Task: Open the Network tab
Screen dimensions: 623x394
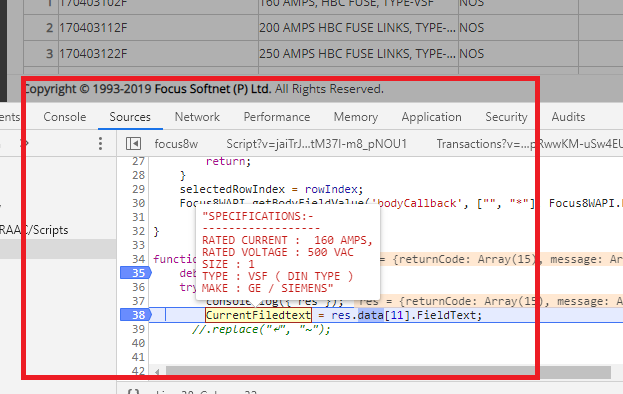Action: [197, 117]
